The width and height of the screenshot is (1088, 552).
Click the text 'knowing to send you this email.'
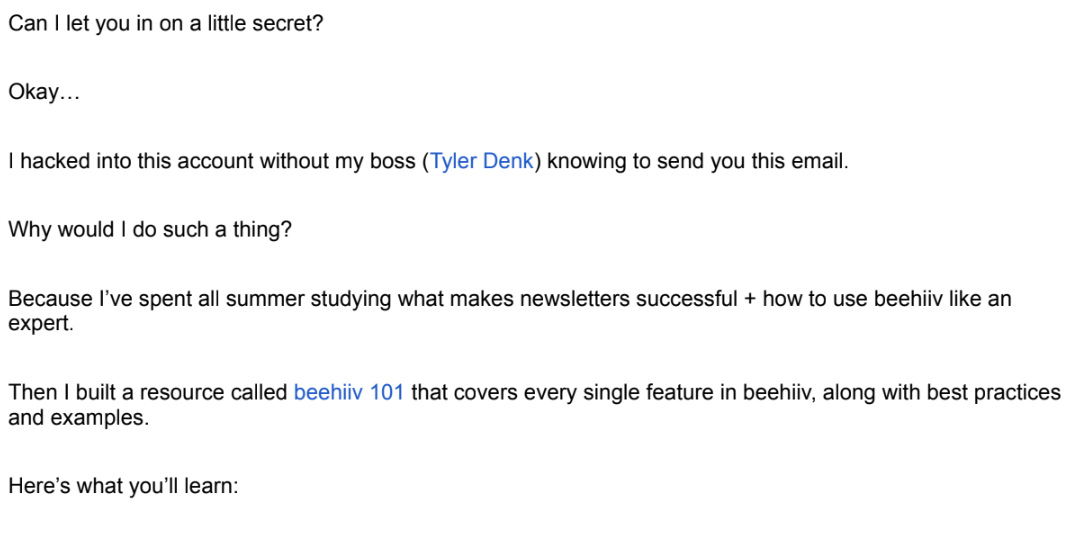[697, 161]
